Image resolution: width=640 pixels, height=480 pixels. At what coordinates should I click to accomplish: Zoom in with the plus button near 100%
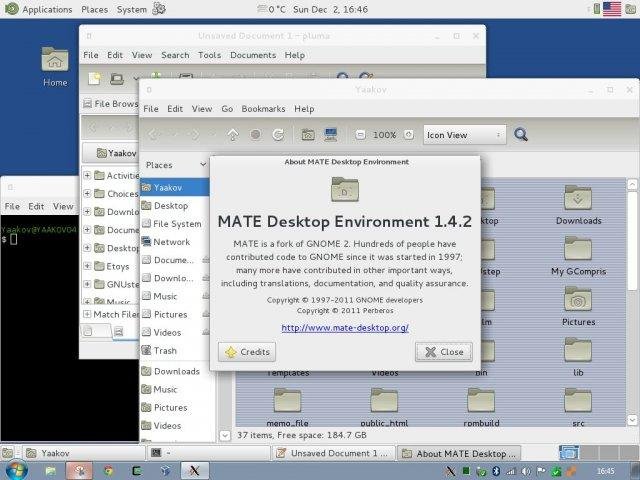(409, 135)
